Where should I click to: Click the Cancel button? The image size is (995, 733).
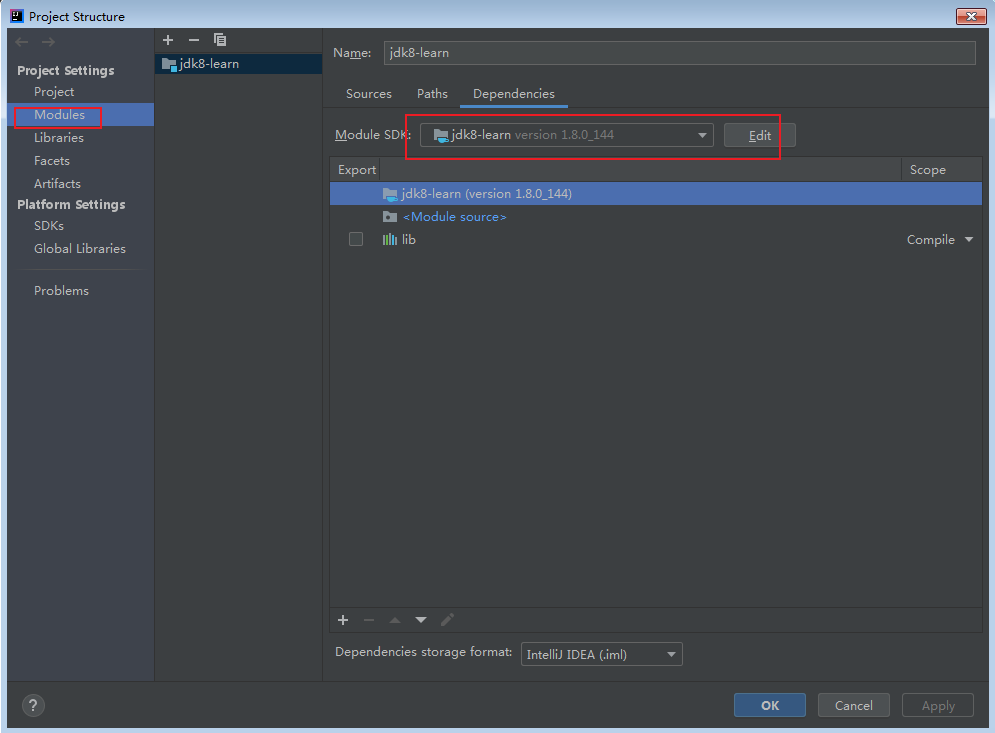pyautogui.click(x=853, y=705)
